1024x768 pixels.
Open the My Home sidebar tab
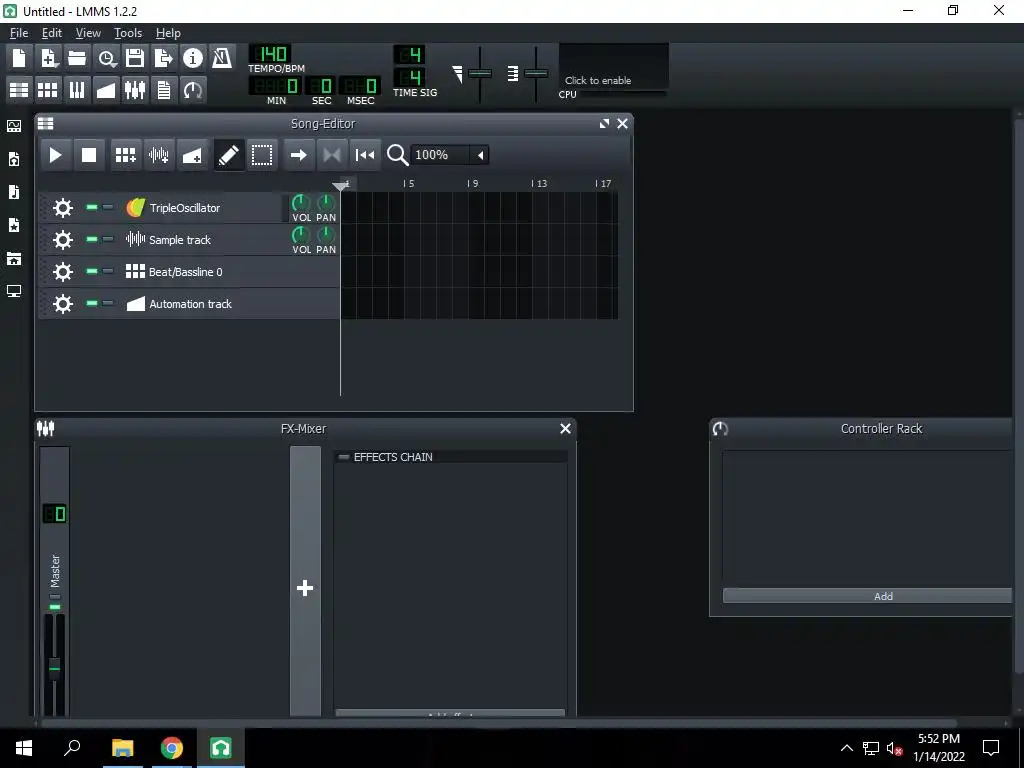coord(14,259)
